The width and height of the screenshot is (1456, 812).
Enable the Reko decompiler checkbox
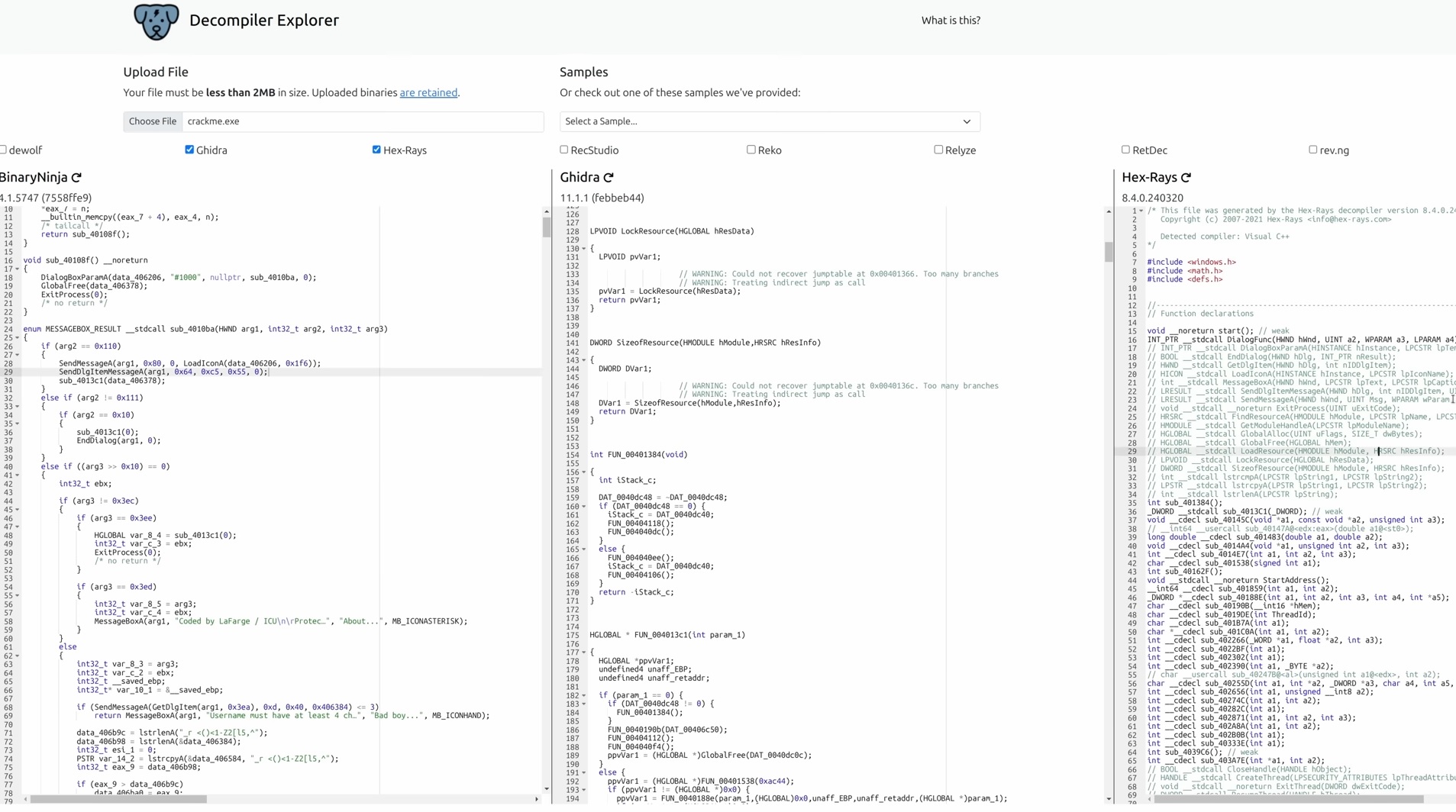coord(751,150)
